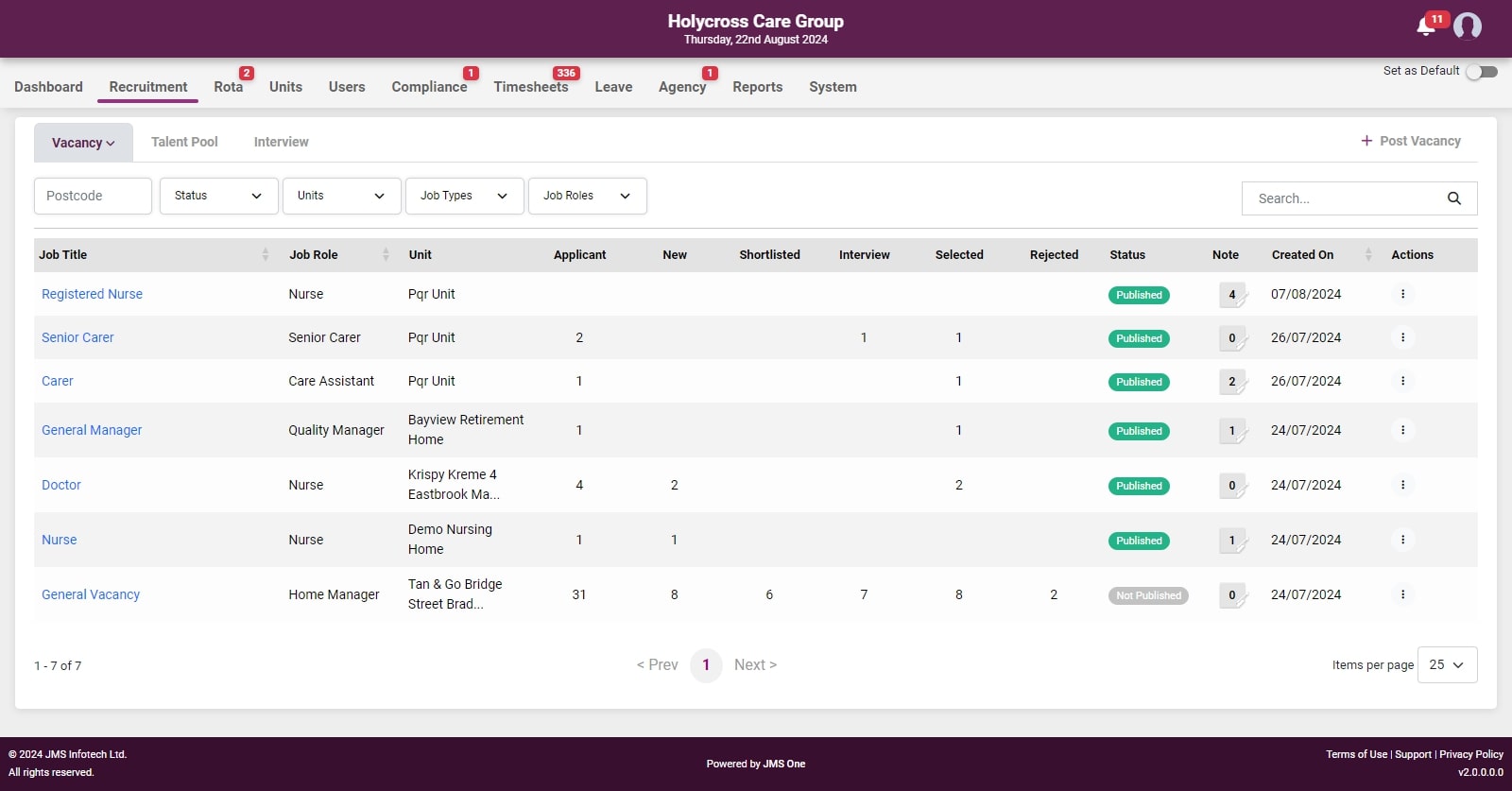Click the Post Vacancy button

(1411, 141)
